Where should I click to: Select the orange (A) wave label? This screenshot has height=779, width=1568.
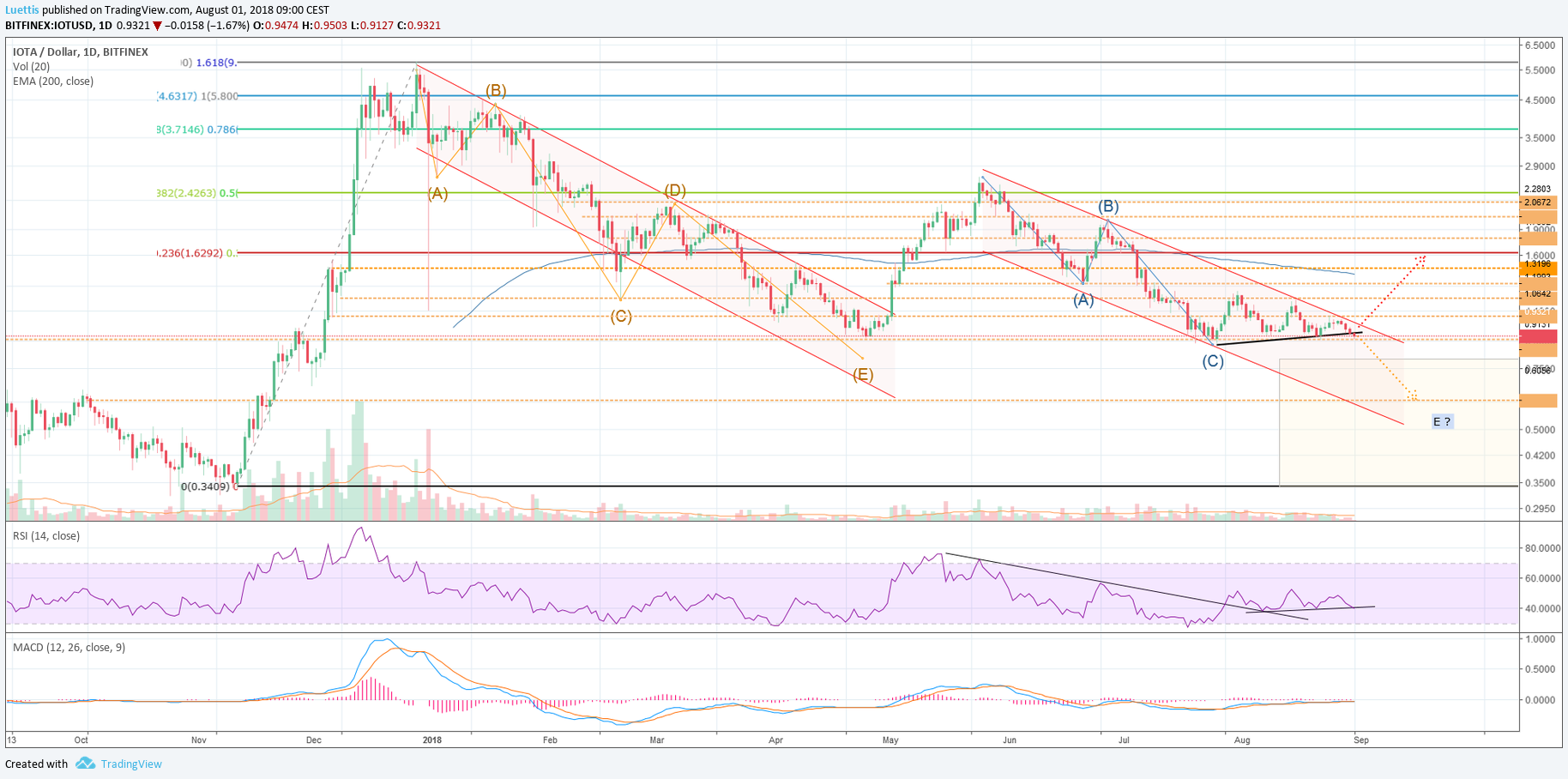pos(437,194)
